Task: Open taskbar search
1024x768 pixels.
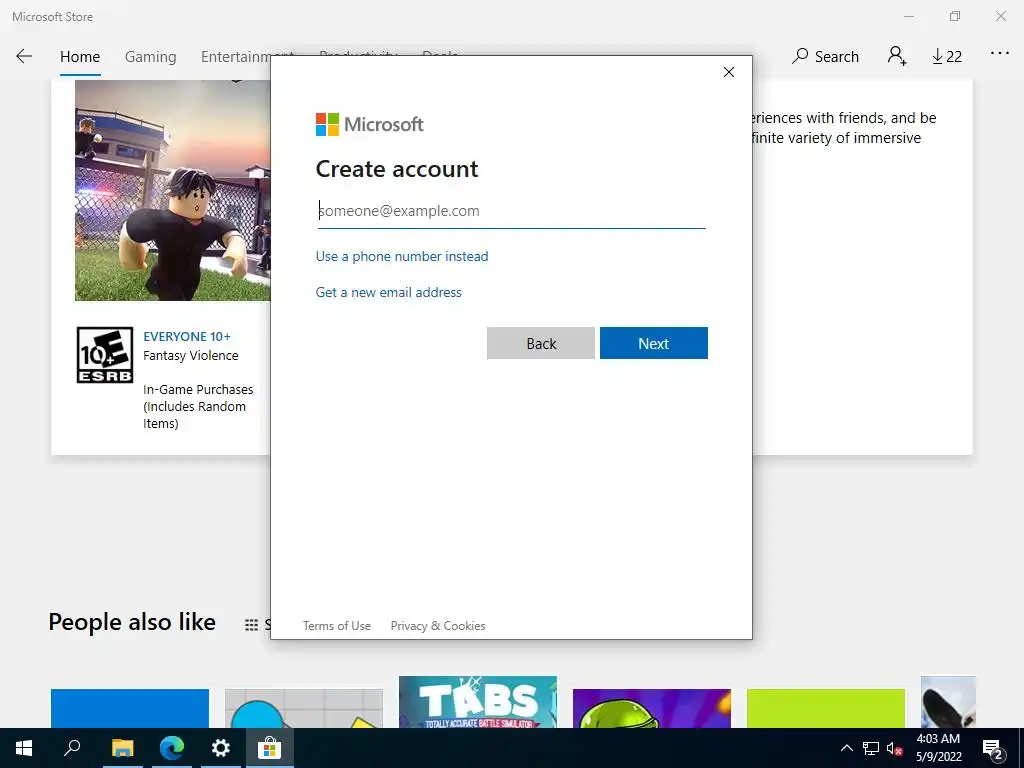Action: [72, 748]
